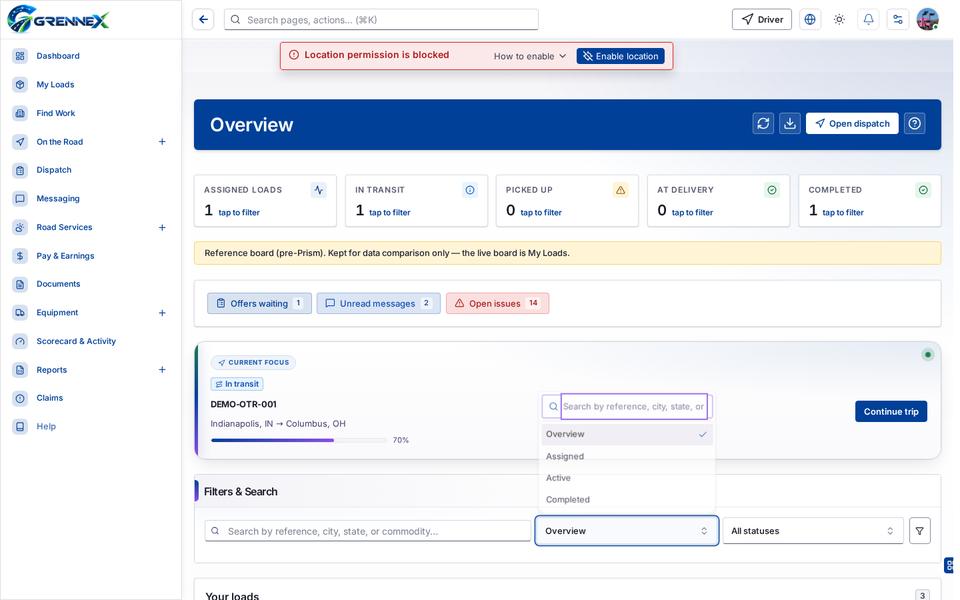Click the Reports sidebar icon
This screenshot has height=600, width=960.
coord(20,370)
